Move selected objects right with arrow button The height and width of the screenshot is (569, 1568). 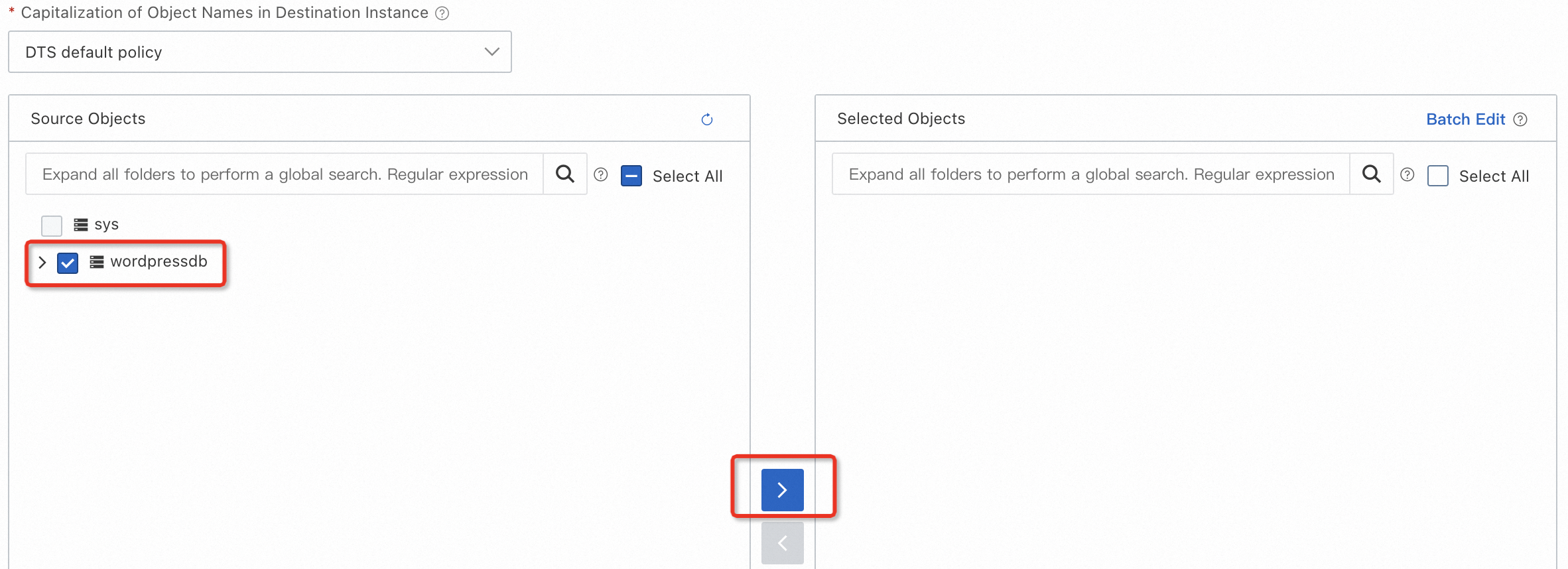(782, 490)
